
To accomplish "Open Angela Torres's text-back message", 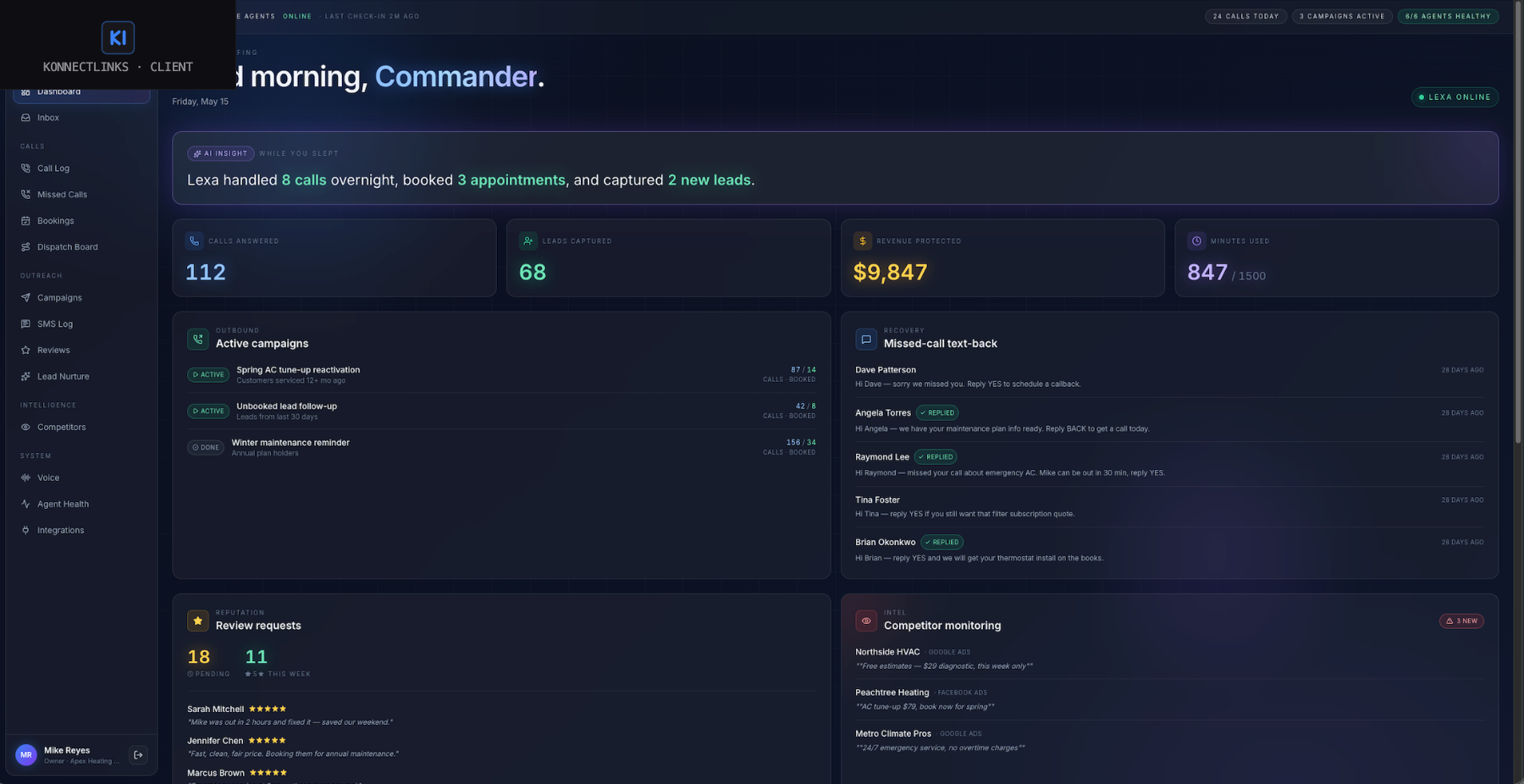I will tap(1169, 420).
